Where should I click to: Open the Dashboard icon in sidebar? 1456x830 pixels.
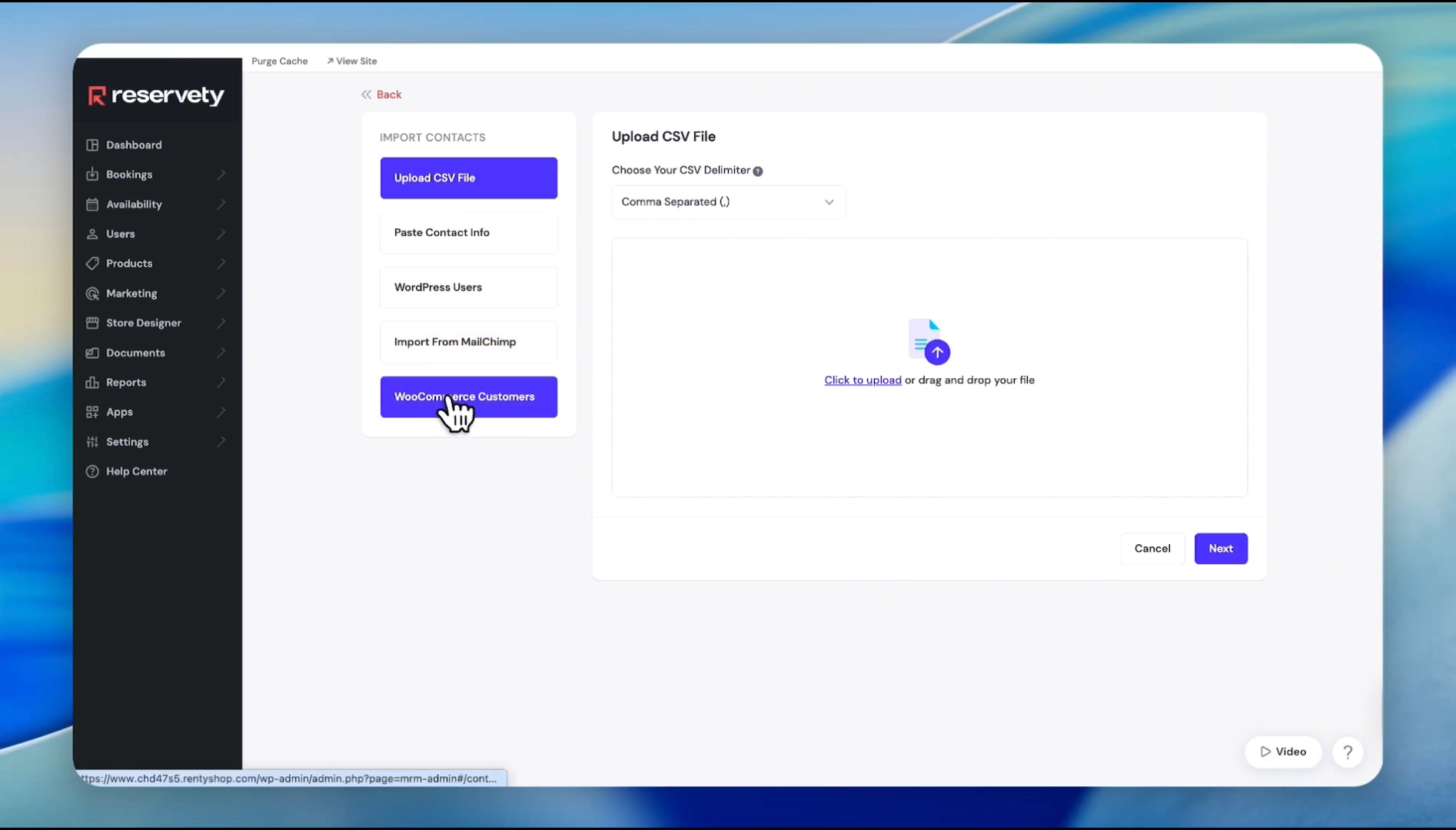(x=92, y=144)
